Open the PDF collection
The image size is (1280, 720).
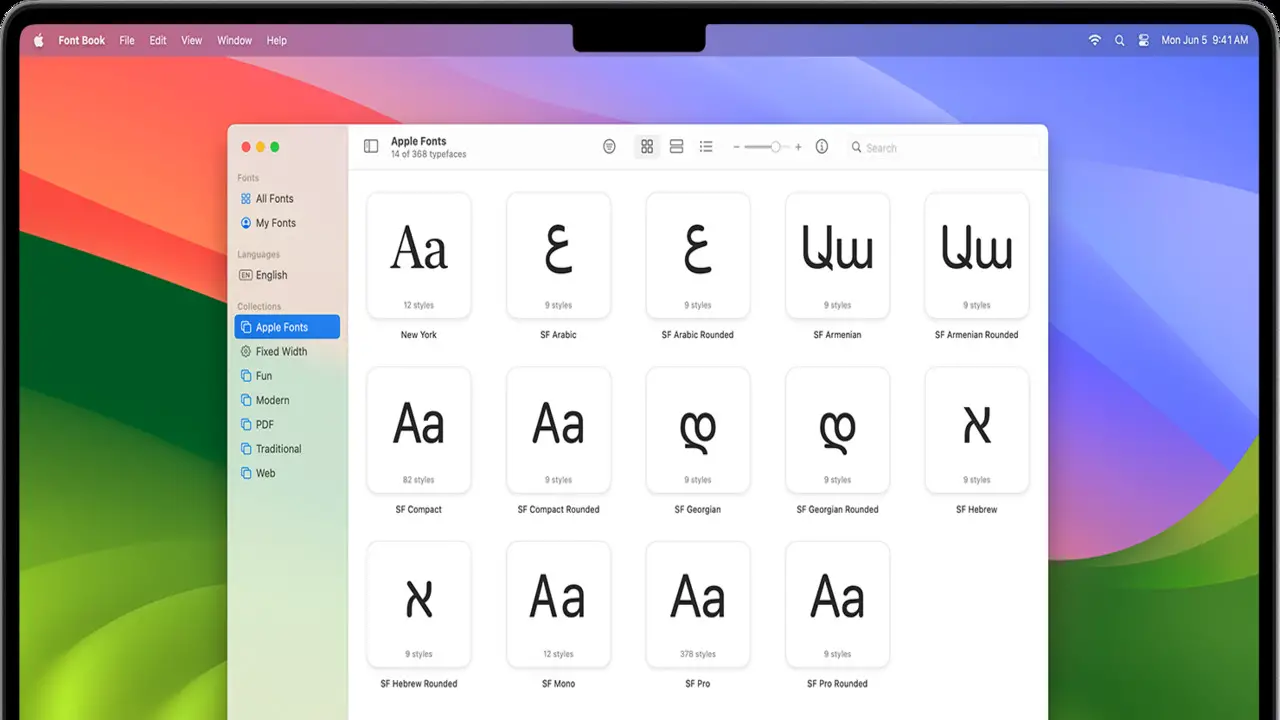[x=287, y=425]
